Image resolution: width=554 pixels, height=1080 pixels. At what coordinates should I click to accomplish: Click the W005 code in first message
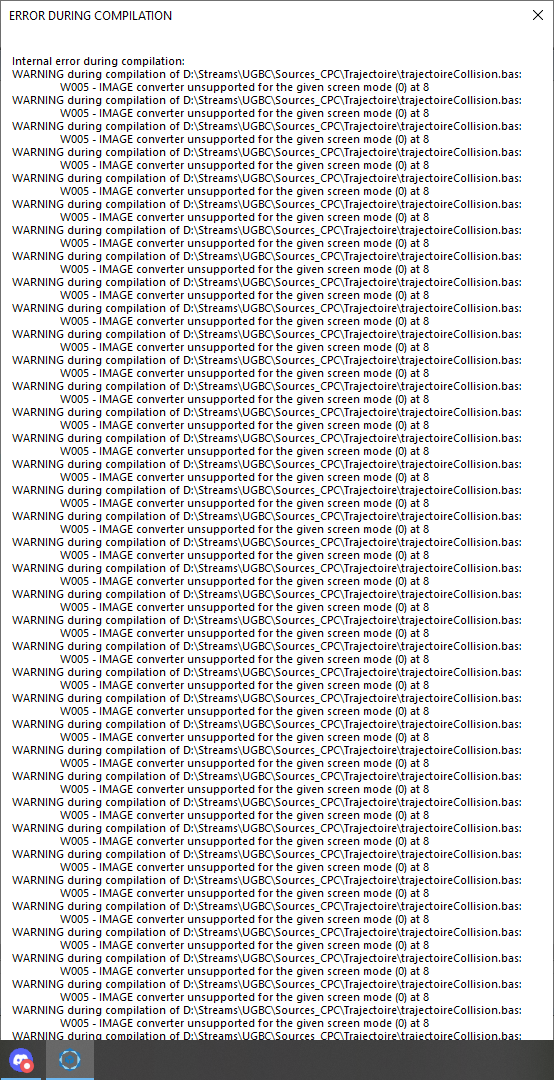76,87
